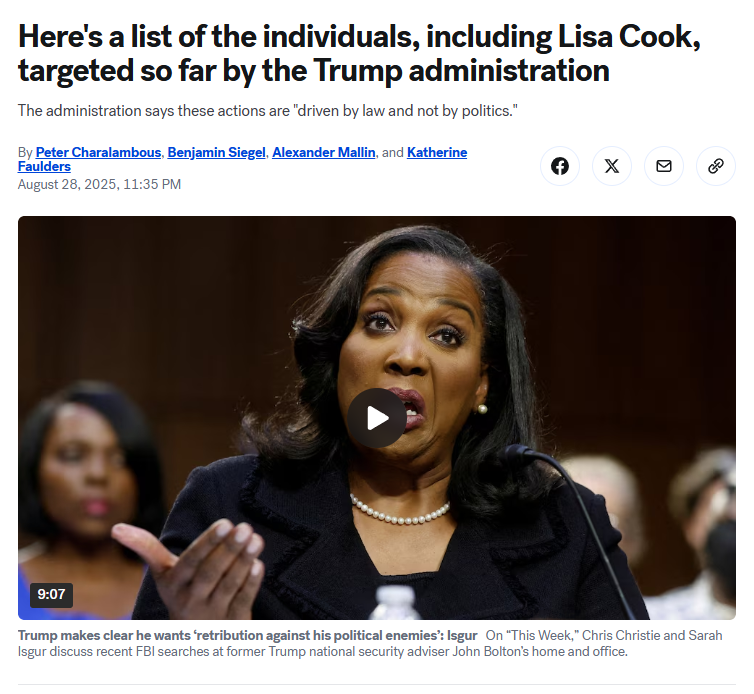The height and width of the screenshot is (694, 754).
Task: Click the "driven by law" subheadline text
Action: coord(267,111)
